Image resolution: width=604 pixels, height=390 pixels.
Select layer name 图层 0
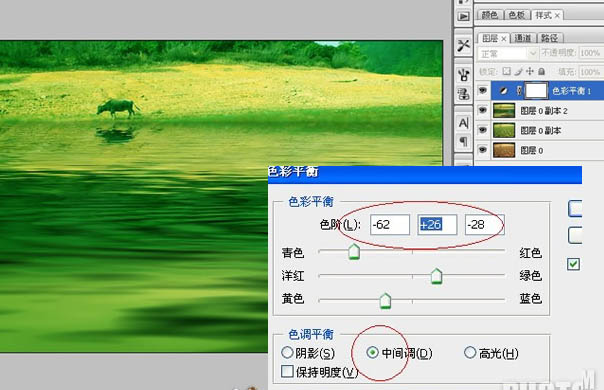click(532, 150)
